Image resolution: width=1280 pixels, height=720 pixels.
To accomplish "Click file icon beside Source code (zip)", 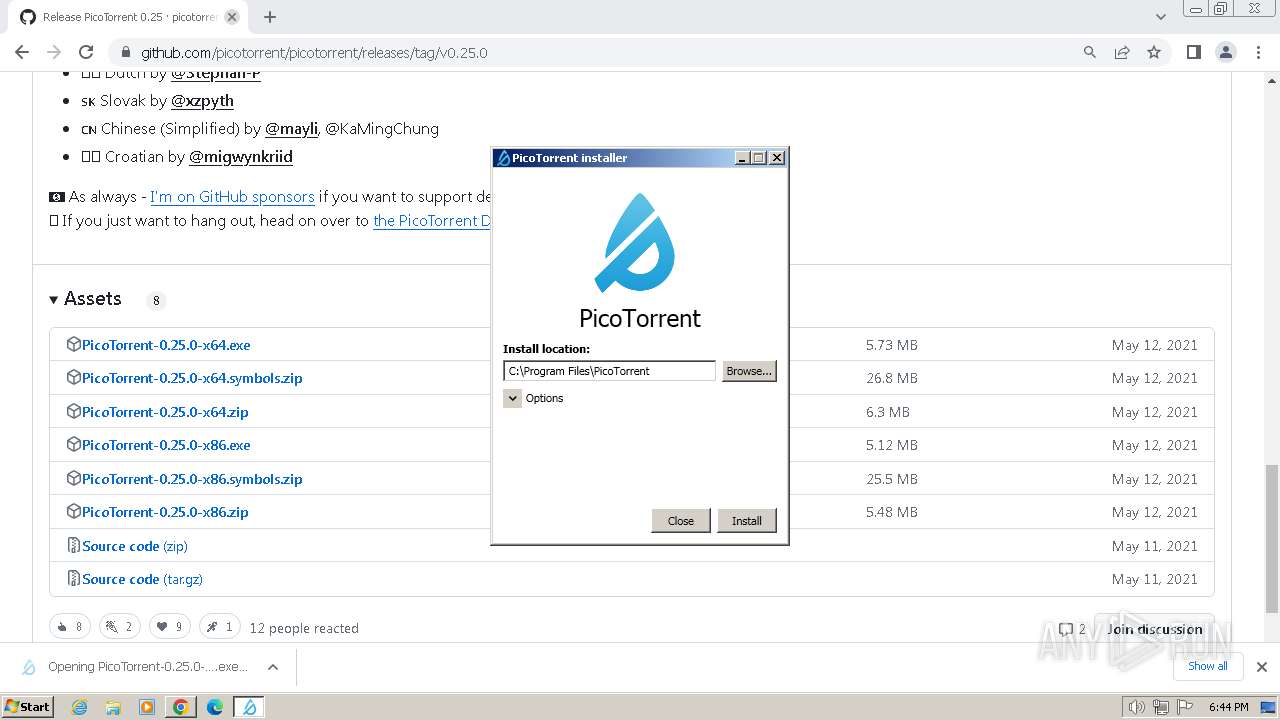I will tap(73, 545).
